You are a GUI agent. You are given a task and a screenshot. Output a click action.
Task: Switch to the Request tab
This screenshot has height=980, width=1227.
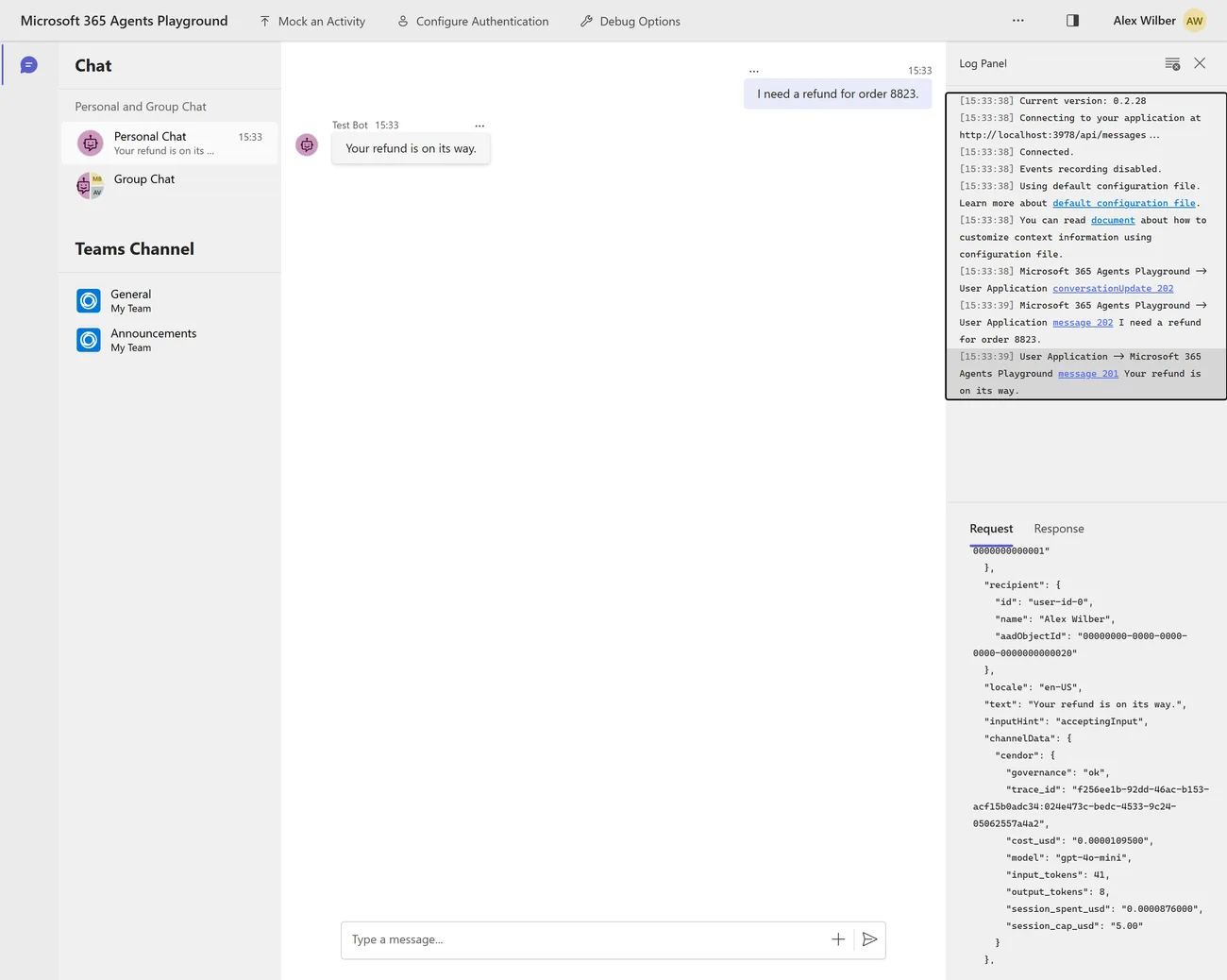click(x=991, y=529)
